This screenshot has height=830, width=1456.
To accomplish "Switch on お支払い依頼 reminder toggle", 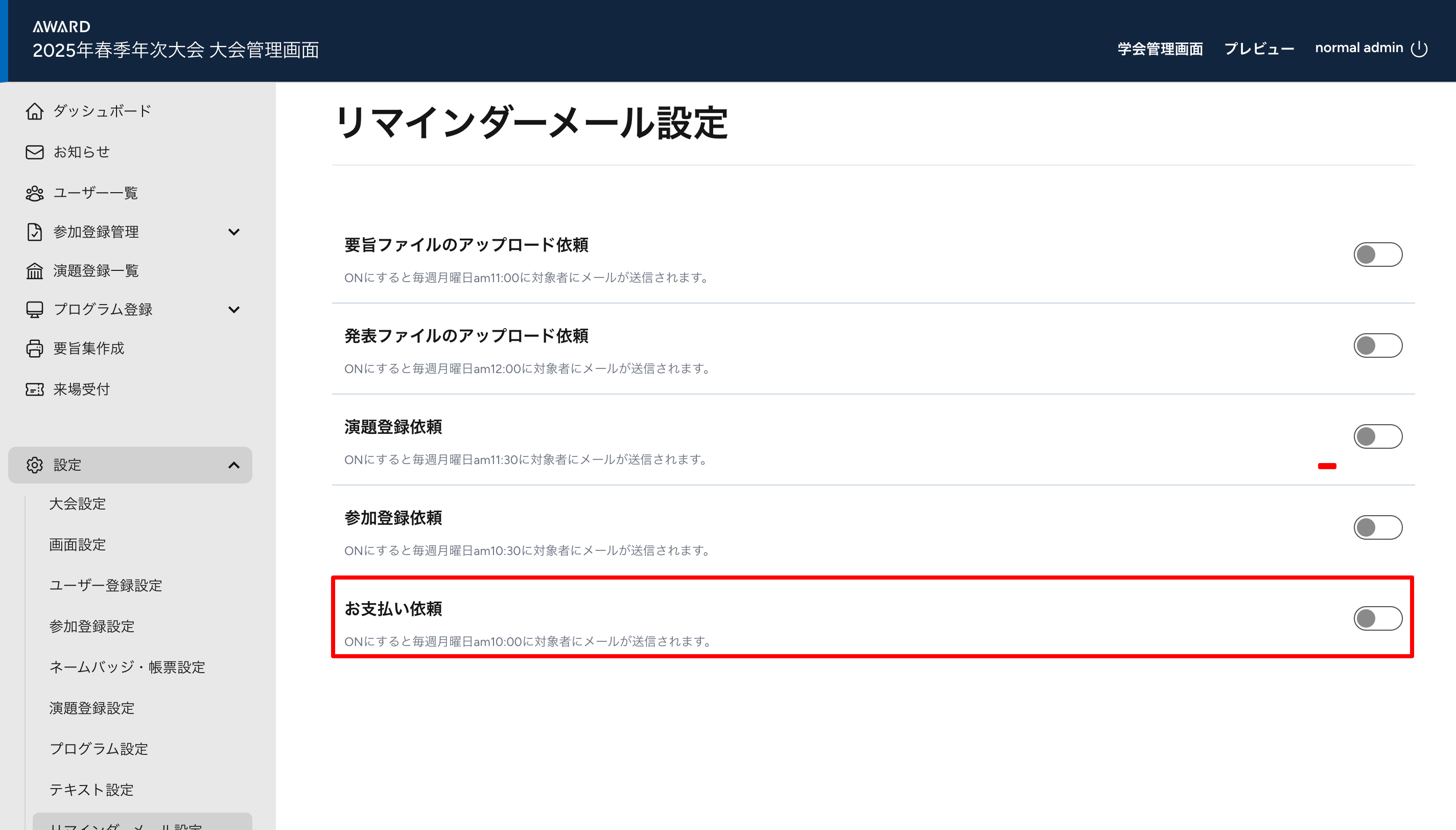I will pos(1377,618).
